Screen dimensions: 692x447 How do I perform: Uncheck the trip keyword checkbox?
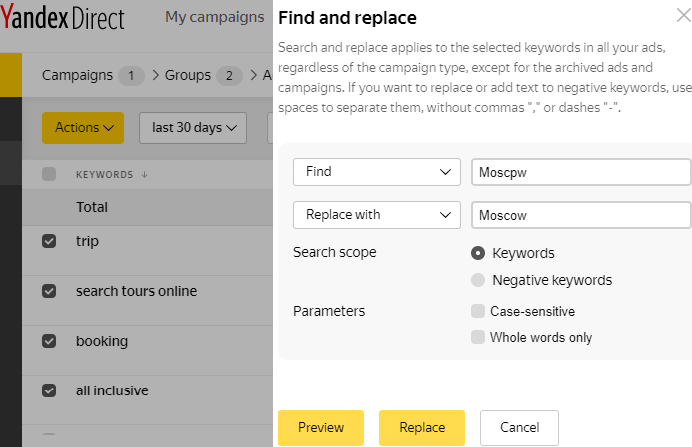pos(49,241)
